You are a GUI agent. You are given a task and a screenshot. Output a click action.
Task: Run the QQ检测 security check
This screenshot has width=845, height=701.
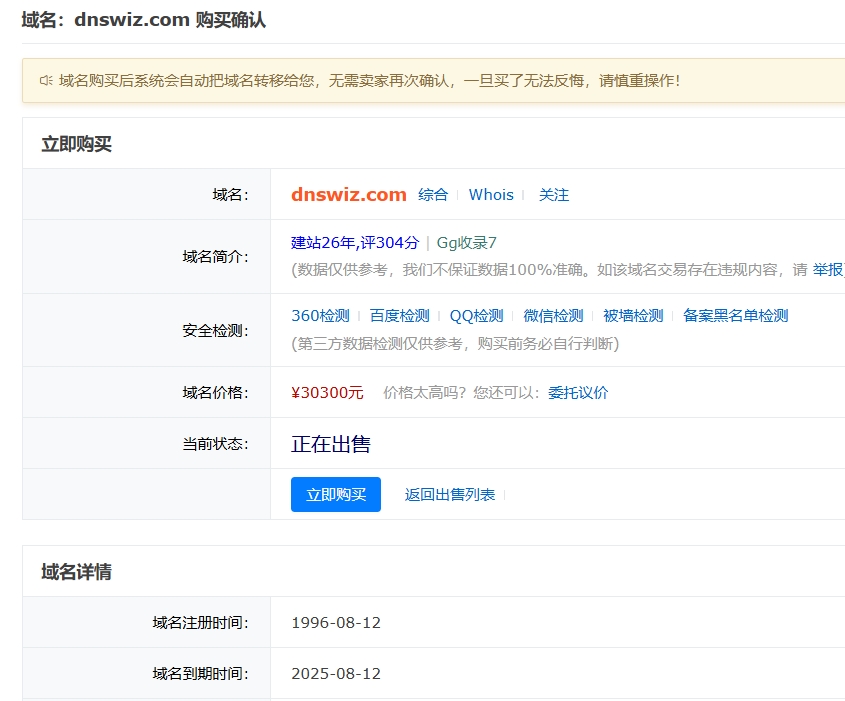476,316
